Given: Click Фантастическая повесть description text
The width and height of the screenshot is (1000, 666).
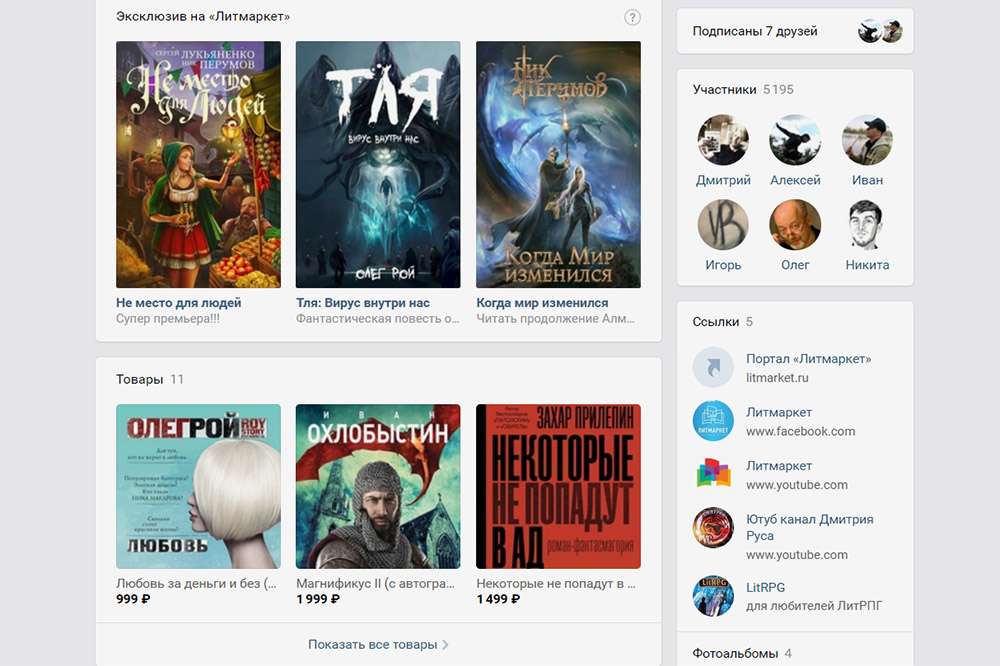Looking at the screenshot, I should [x=378, y=319].
